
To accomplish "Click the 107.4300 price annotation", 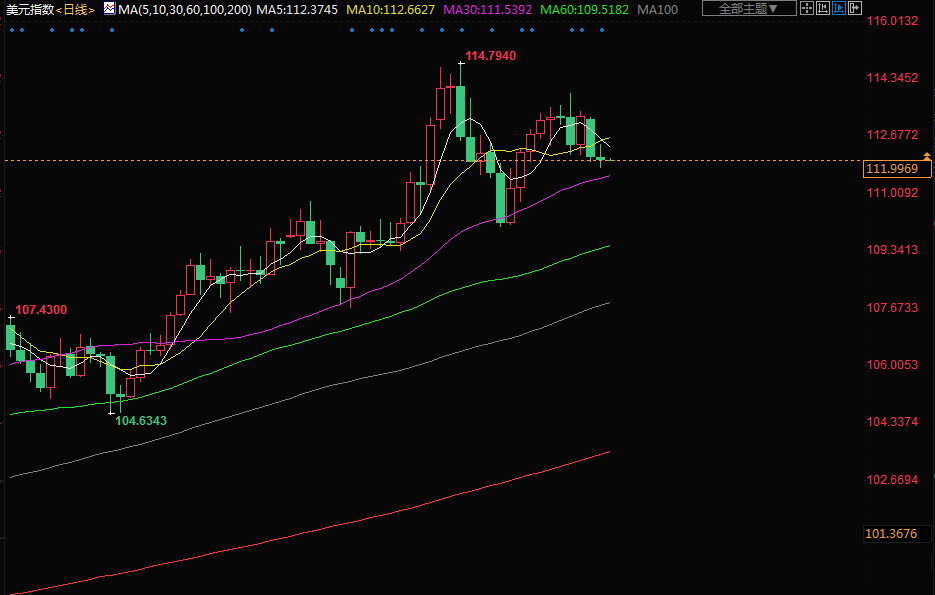I will click(x=42, y=310).
